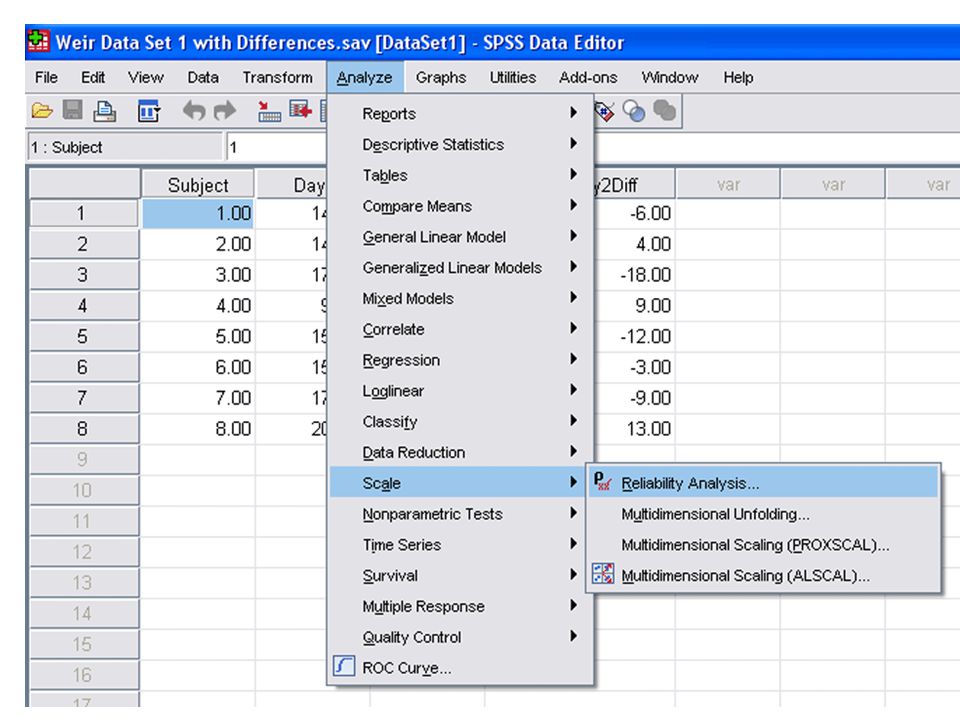960x720 pixels.
Task: Select difference cell with value 9.00
Action: point(634,305)
